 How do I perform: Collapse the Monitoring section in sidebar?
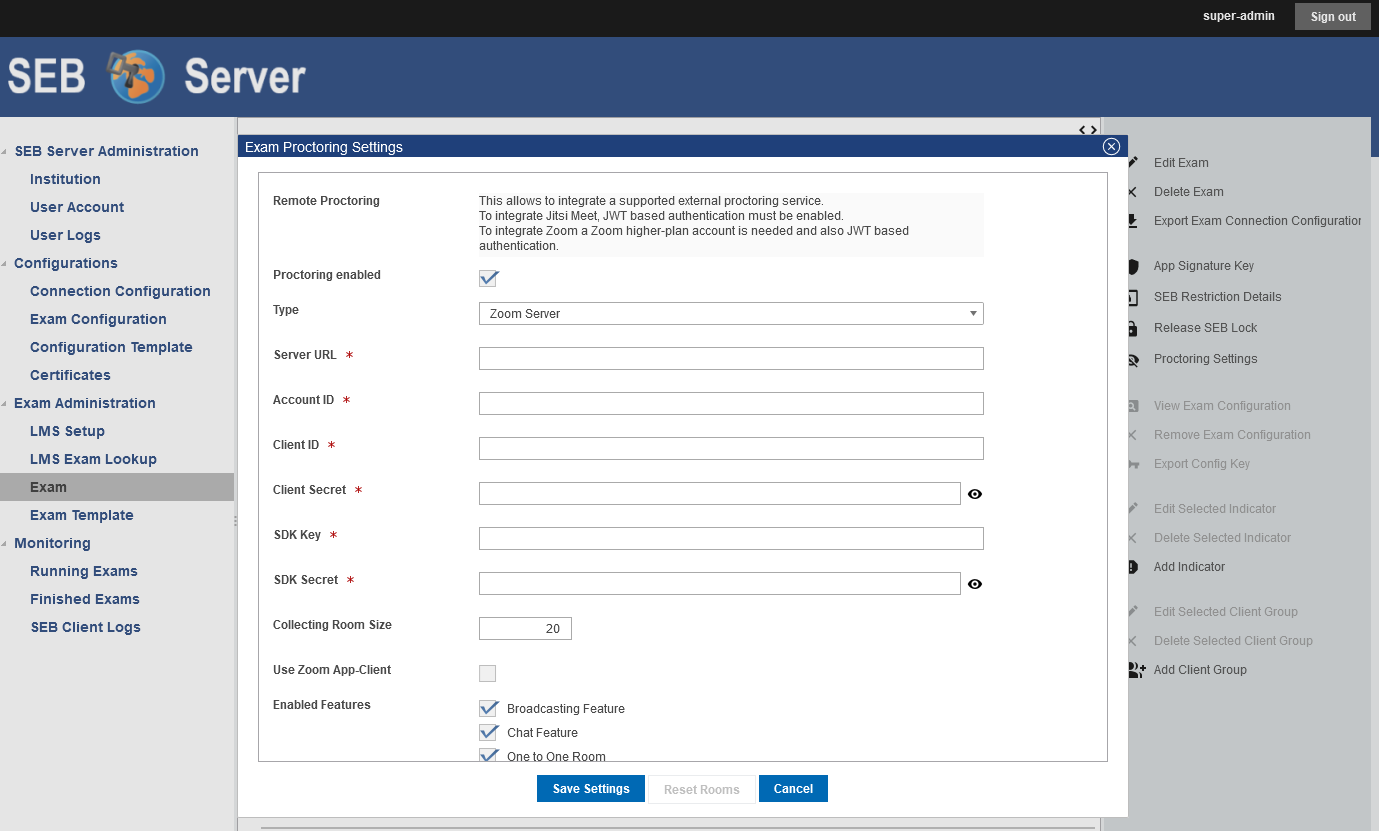pos(6,544)
